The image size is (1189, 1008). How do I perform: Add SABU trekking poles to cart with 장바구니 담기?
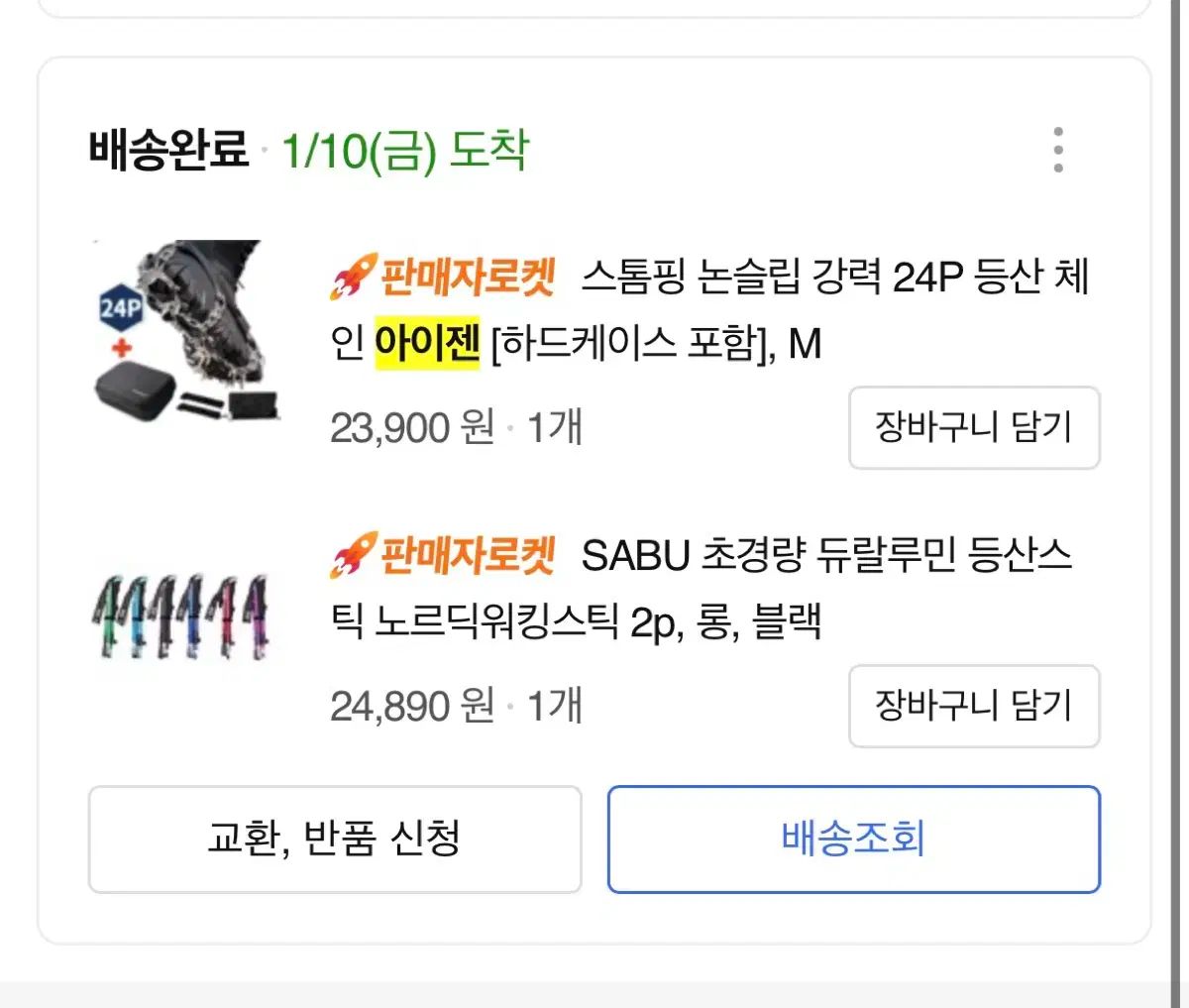(974, 706)
